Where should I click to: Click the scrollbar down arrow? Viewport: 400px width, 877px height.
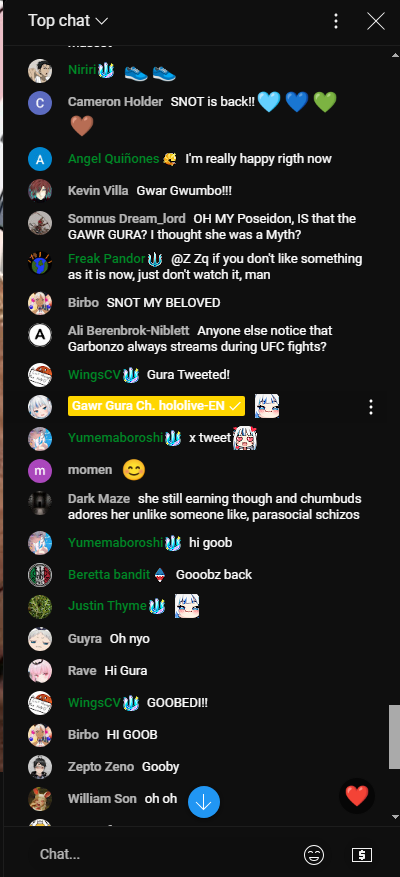point(395,817)
